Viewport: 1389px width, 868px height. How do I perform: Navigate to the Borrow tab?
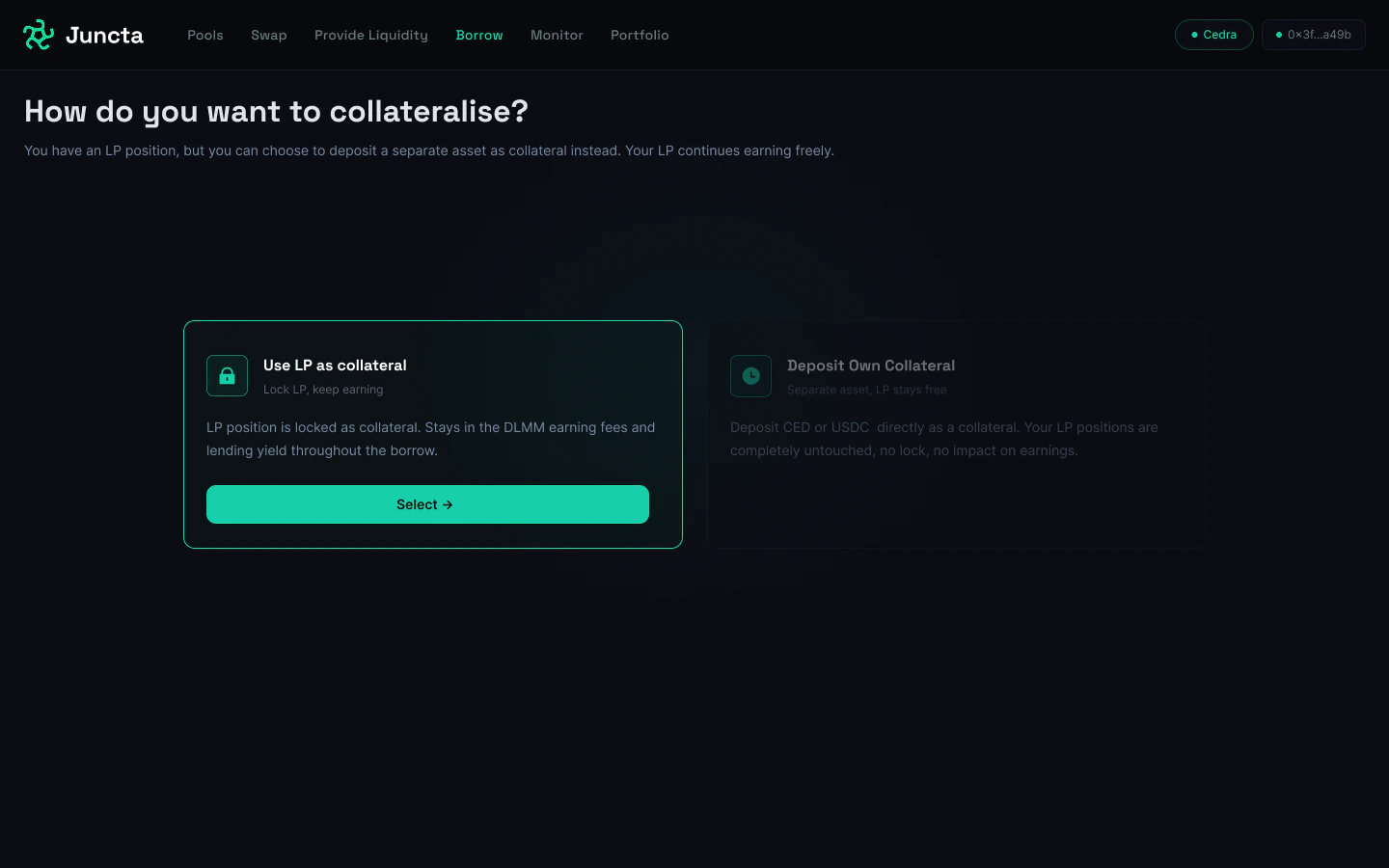[x=479, y=35]
